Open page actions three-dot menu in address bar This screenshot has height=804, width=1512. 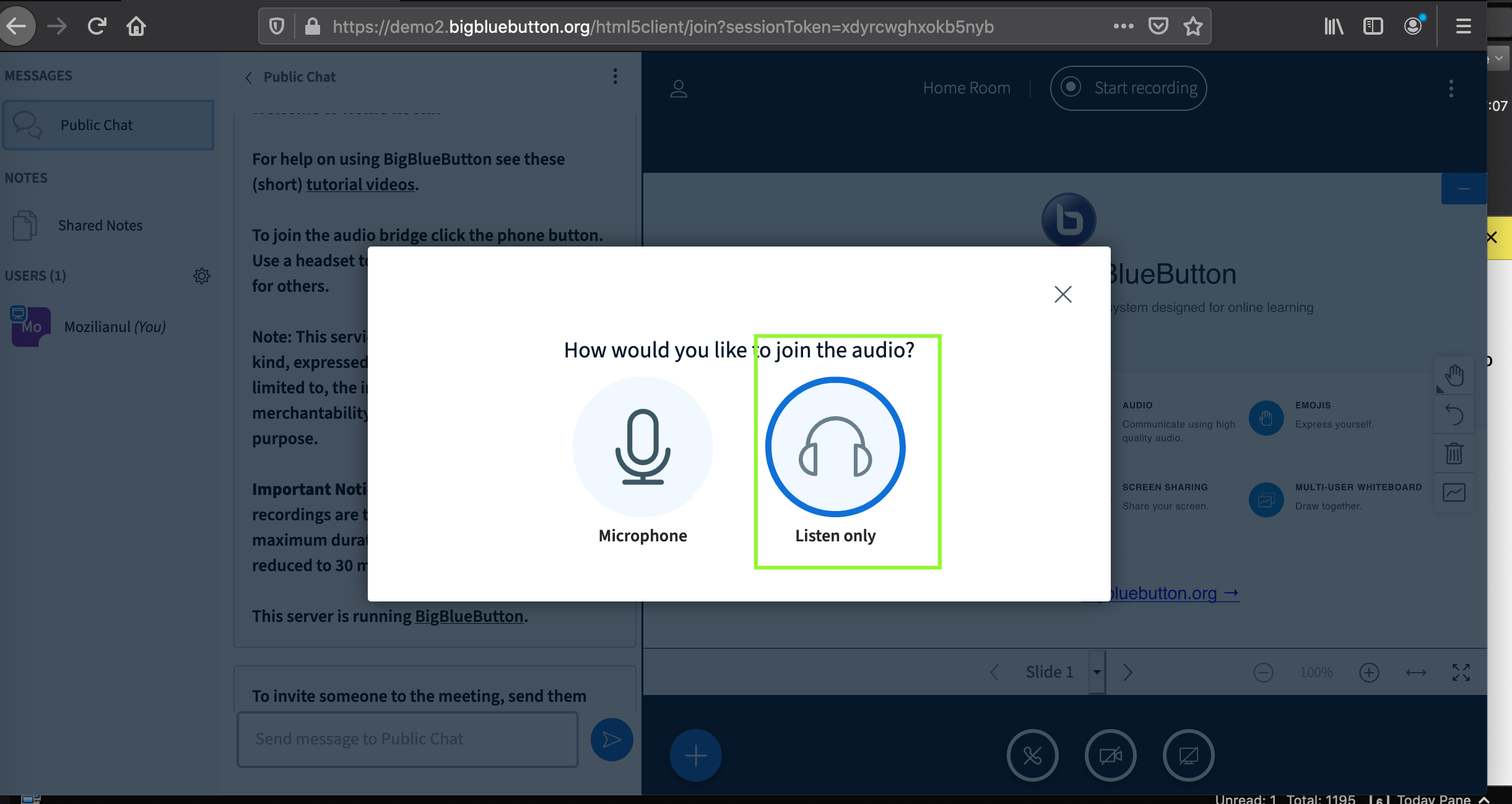pyautogui.click(x=1123, y=27)
